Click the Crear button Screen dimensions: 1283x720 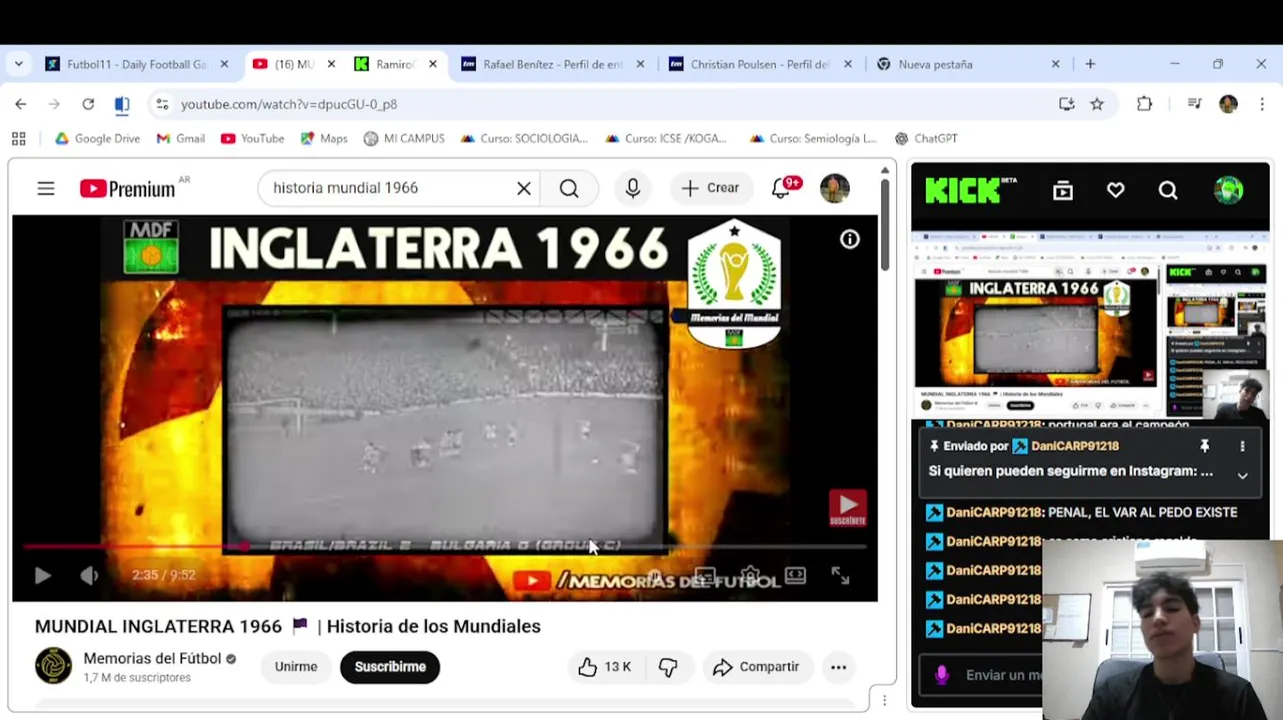coord(710,188)
